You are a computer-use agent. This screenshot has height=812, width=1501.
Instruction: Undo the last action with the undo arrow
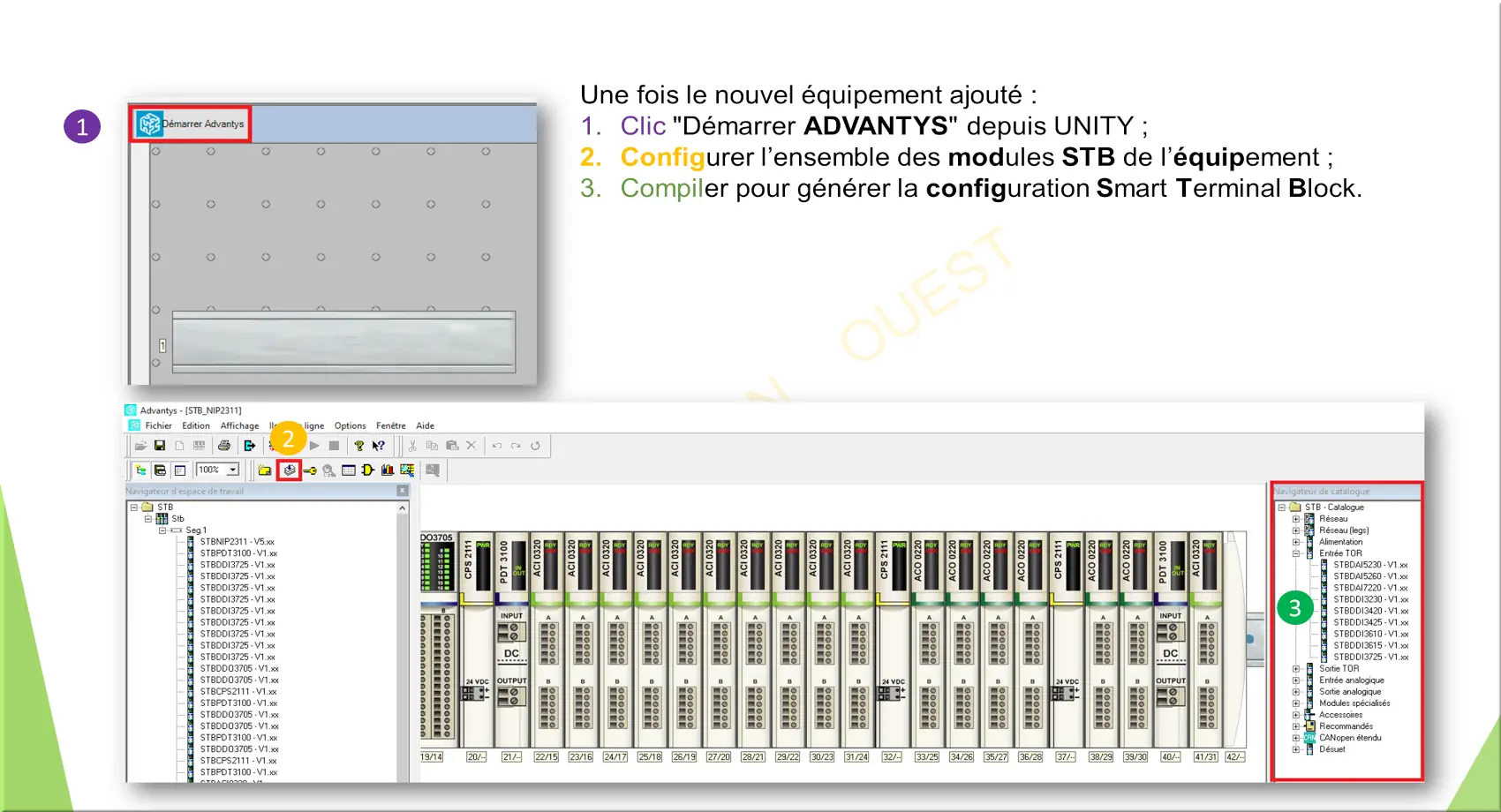click(497, 446)
